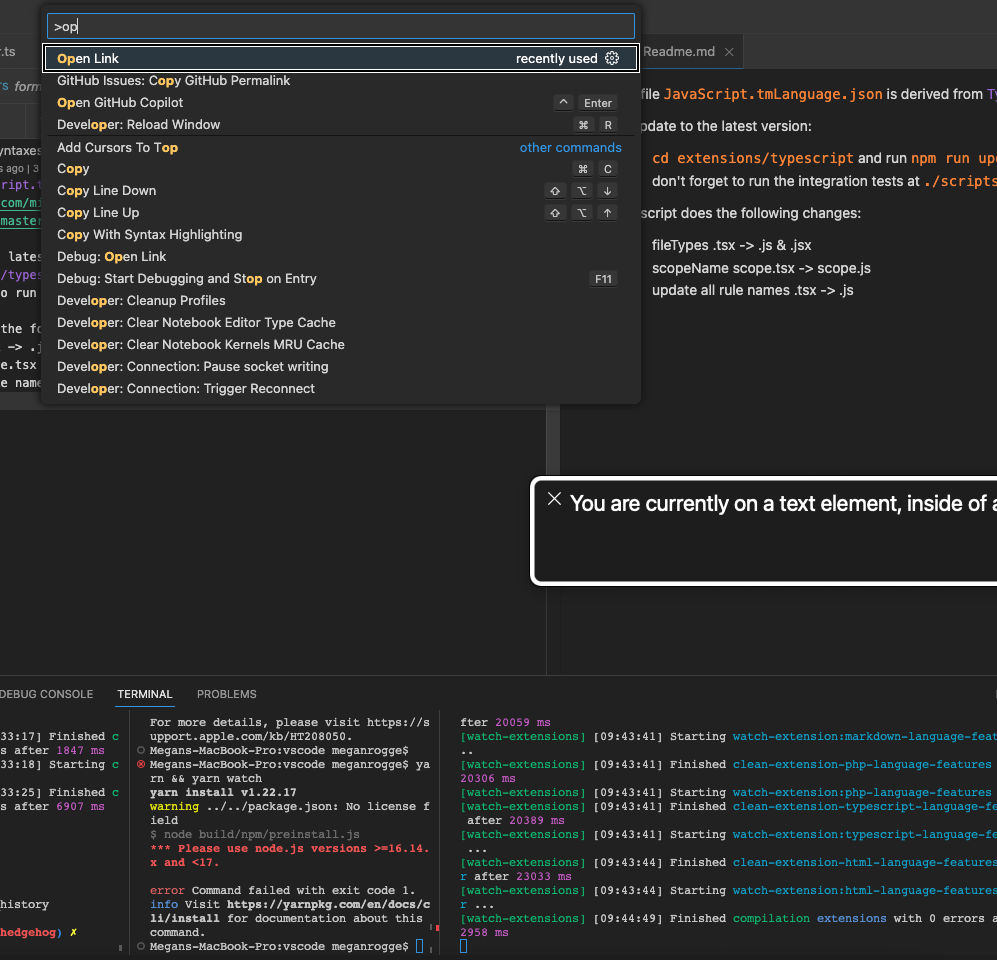The image size is (997, 960).
Task: Close the Readme.md editor tab
Action: click(729, 50)
